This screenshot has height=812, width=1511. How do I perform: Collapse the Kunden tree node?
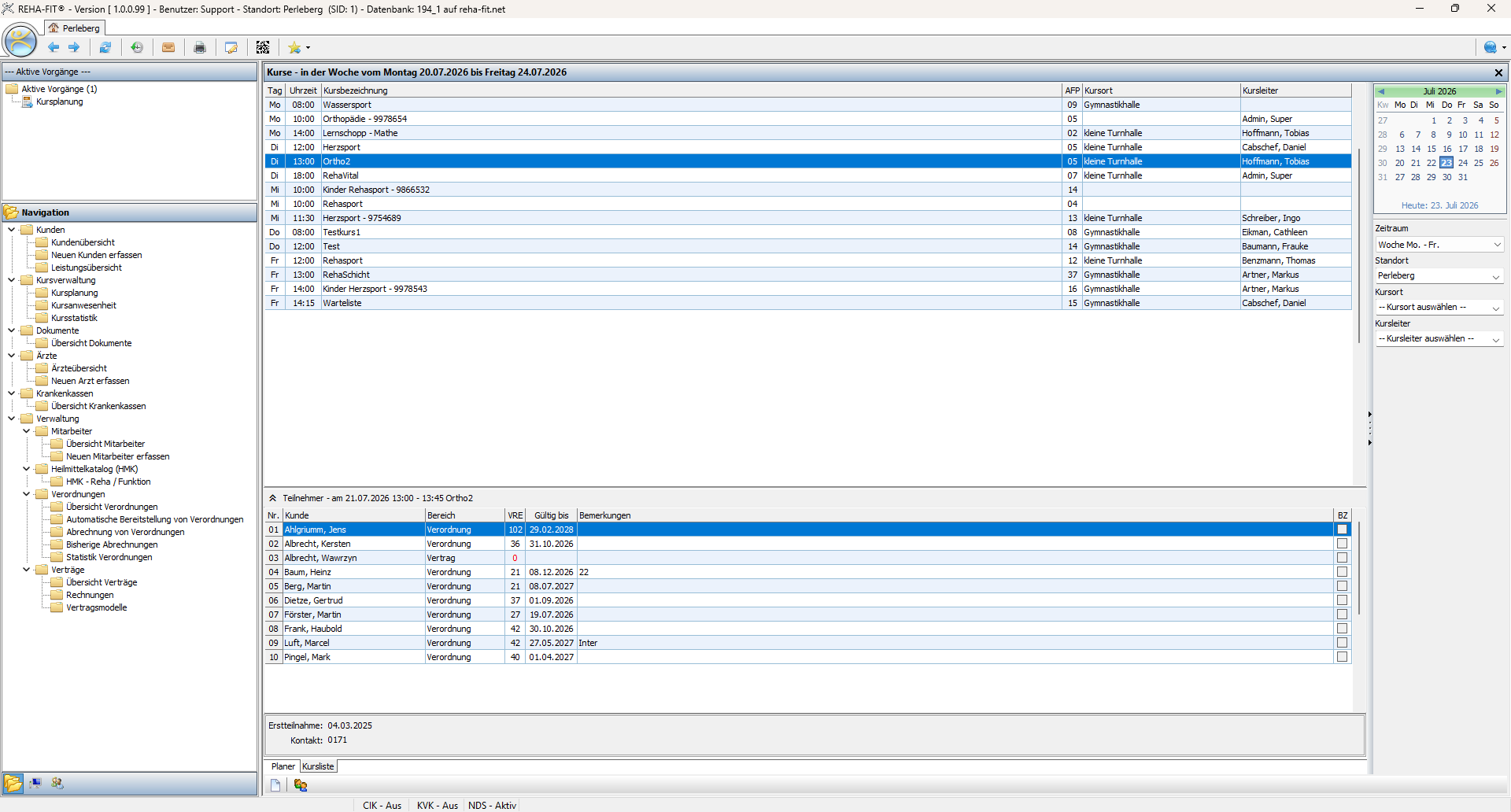(12, 230)
